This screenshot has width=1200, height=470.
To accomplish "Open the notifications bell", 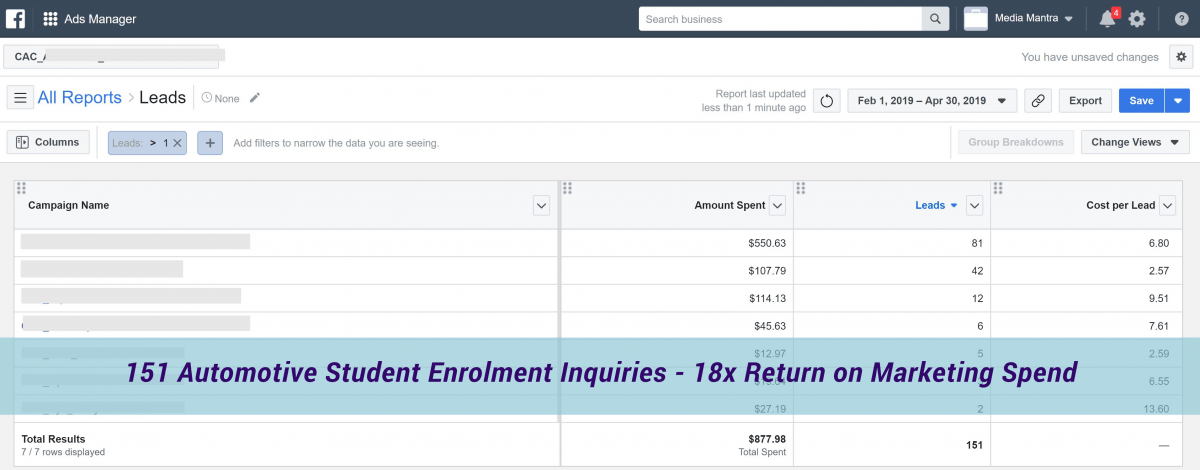I will (1107, 19).
